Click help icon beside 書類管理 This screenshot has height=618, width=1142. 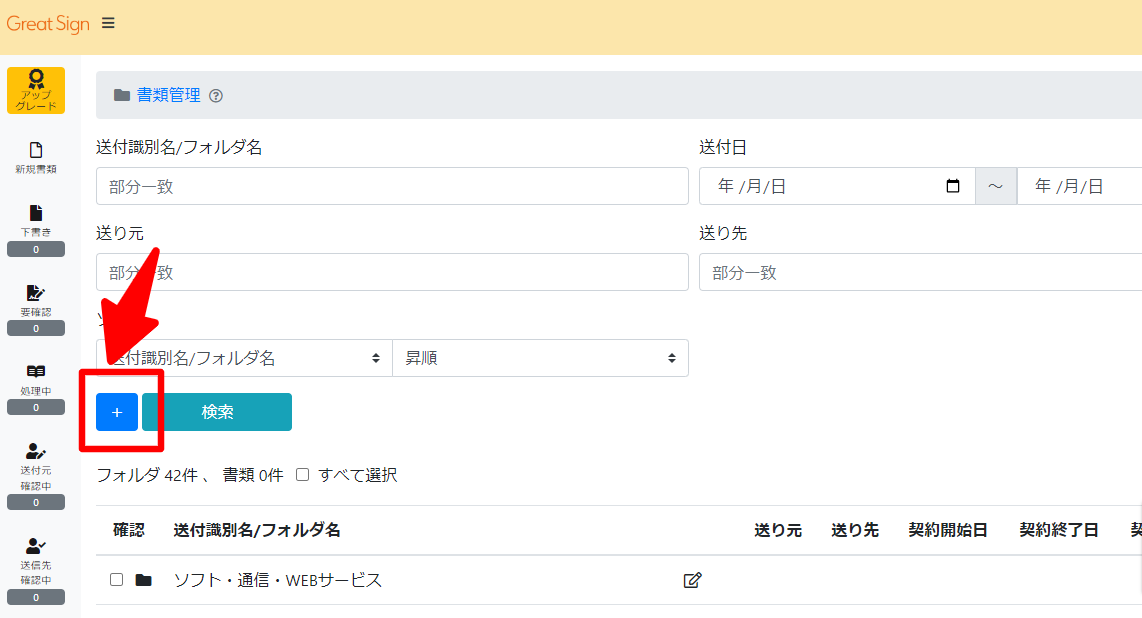216,96
